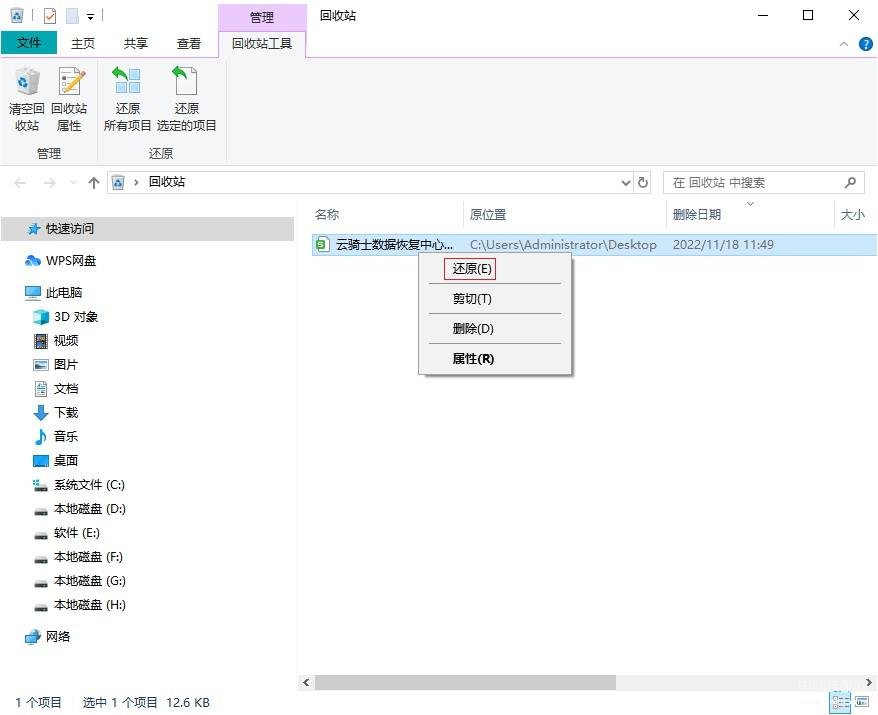Click the scrollbar right arrow
Image resolution: width=878 pixels, height=715 pixels.
point(869,682)
